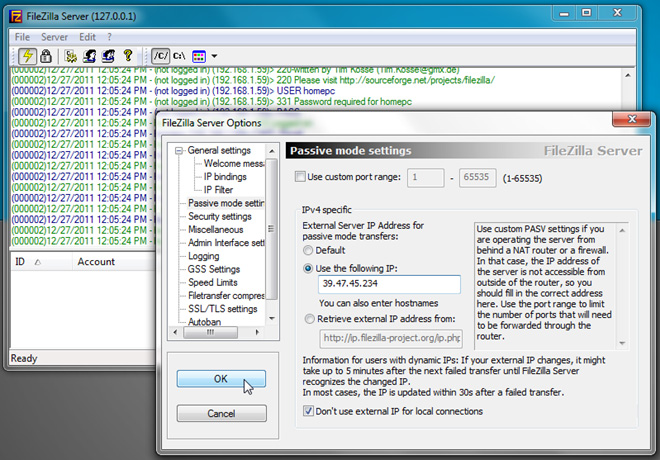Open the groups configuration toolbar icon
Image resolution: width=660 pixels, height=460 pixels.
[x=108, y=56]
